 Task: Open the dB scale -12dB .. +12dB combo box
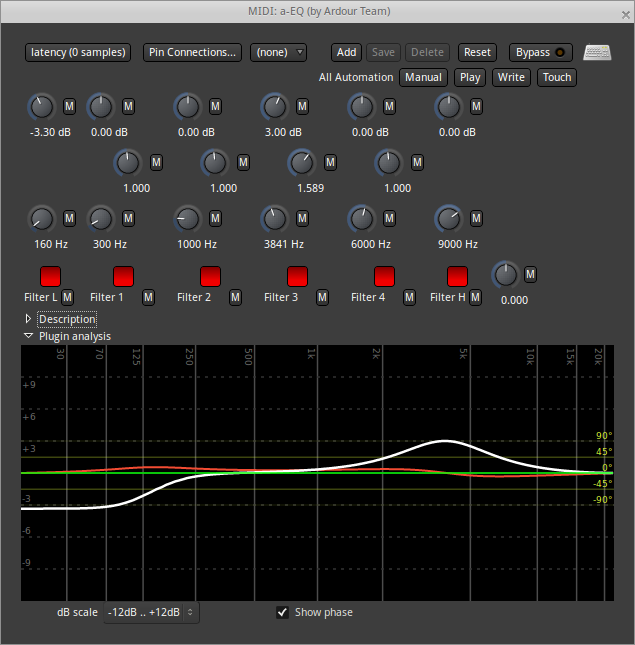coord(151,613)
